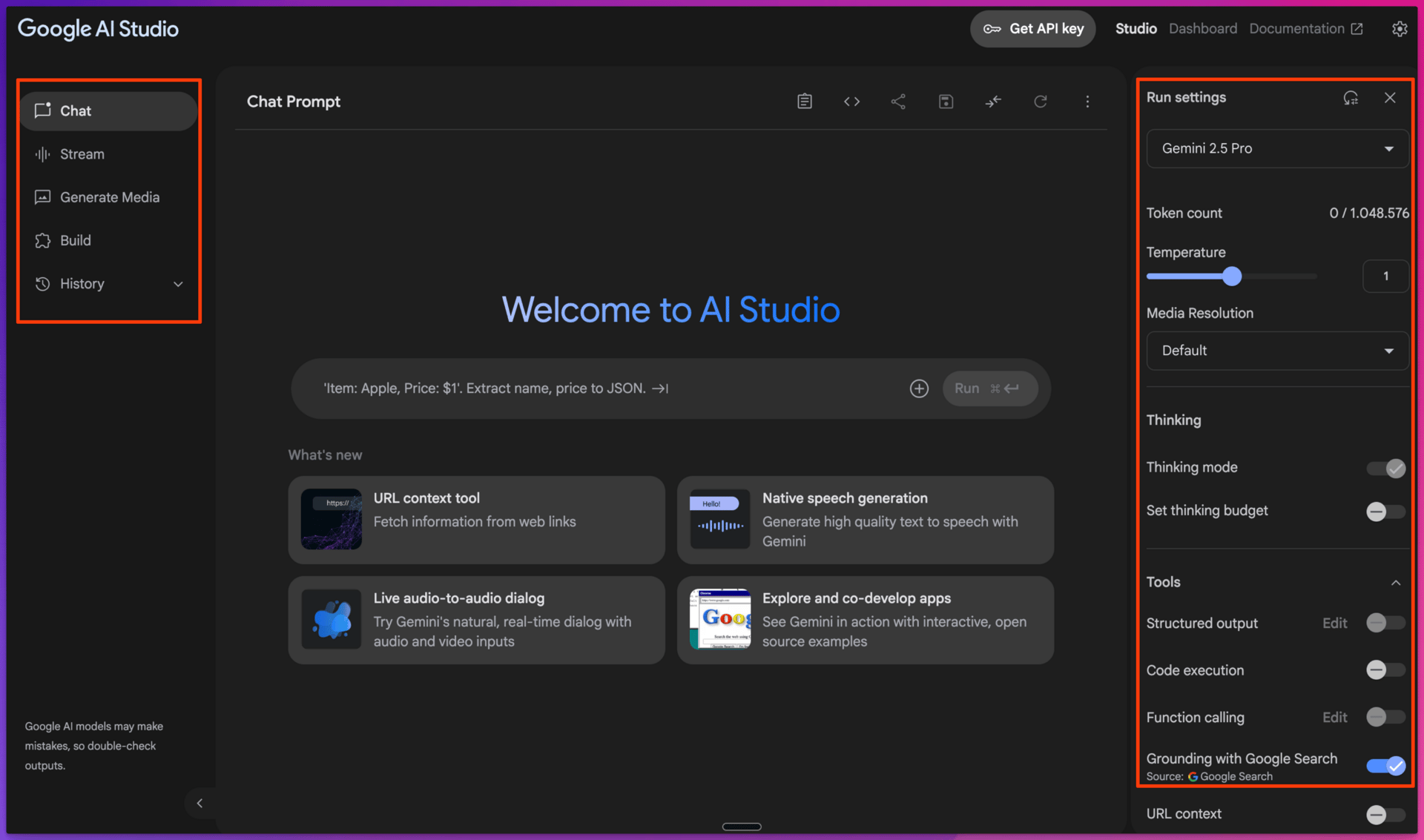Screen dimensions: 1424x840
Task: Click the key icon in Get API key
Action: tap(992, 29)
